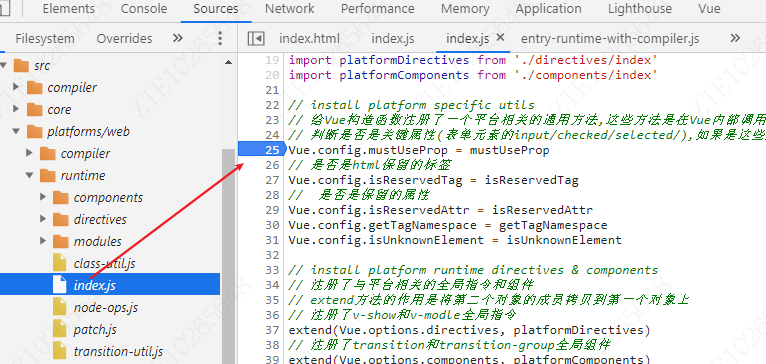Click 'Vue.config.isUnknownElement = isUnknownElement' code line
This screenshot has height=364, width=766.
(x=455, y=240)
